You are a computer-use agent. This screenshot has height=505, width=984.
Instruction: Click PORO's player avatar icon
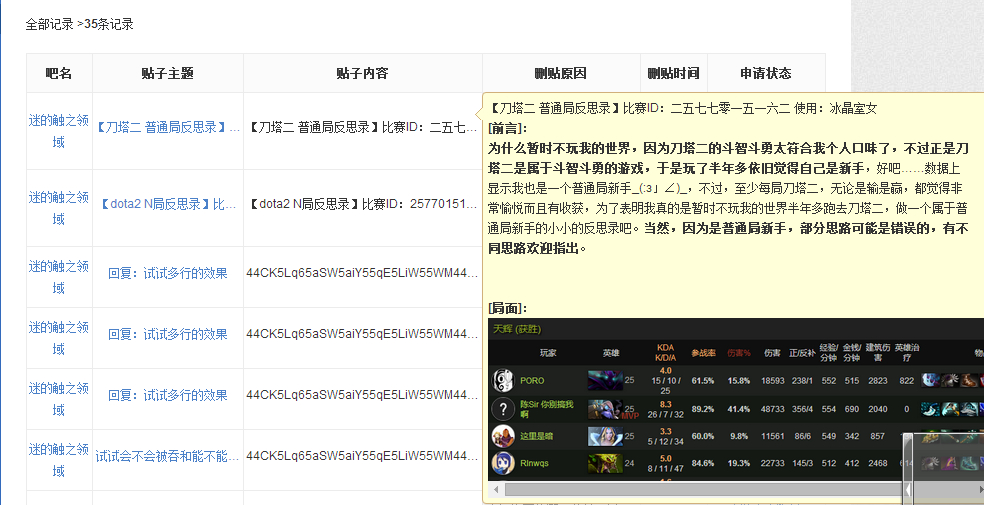(x=503, y=381)
